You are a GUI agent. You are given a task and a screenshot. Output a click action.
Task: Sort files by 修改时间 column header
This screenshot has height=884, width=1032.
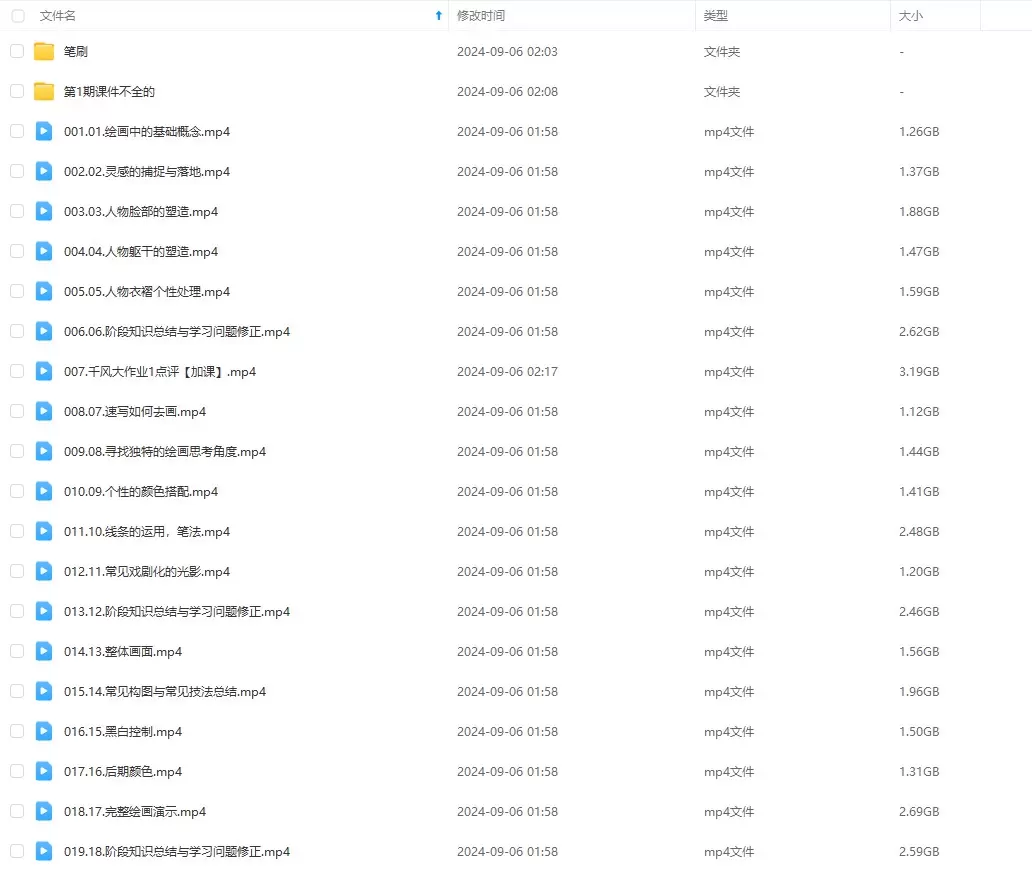[x=481, y=16]
